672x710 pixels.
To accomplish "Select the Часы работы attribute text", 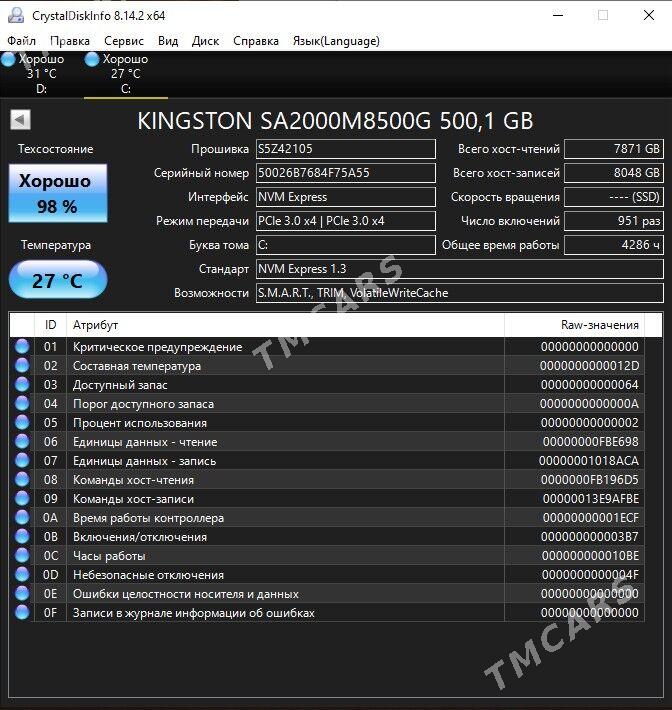I will click(109, 556).
